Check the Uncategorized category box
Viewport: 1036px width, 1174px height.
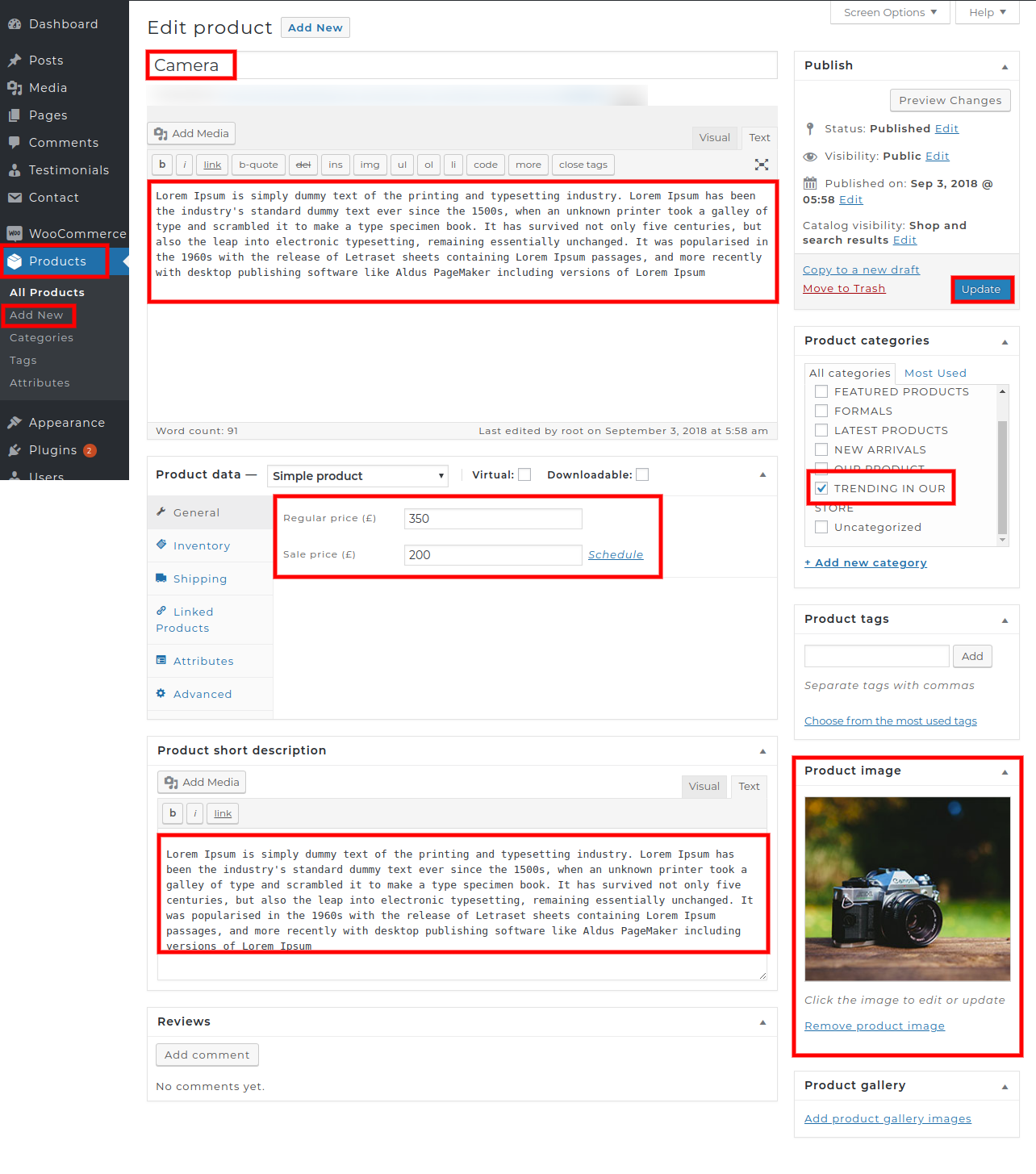821,527
